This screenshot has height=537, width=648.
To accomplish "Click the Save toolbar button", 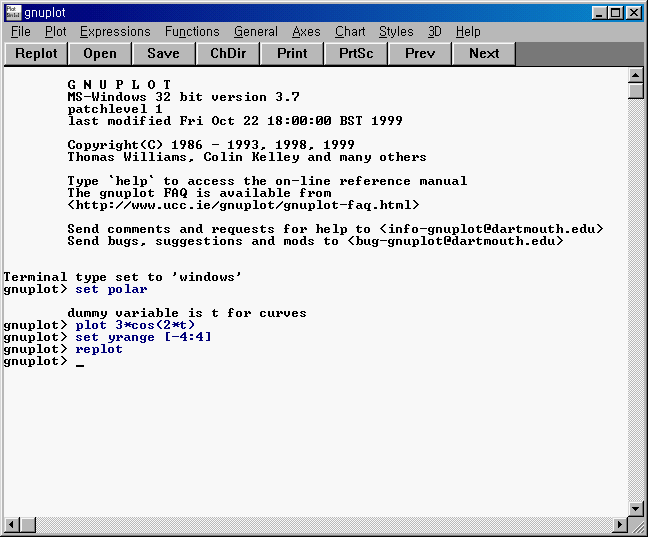I will (163, 54).
